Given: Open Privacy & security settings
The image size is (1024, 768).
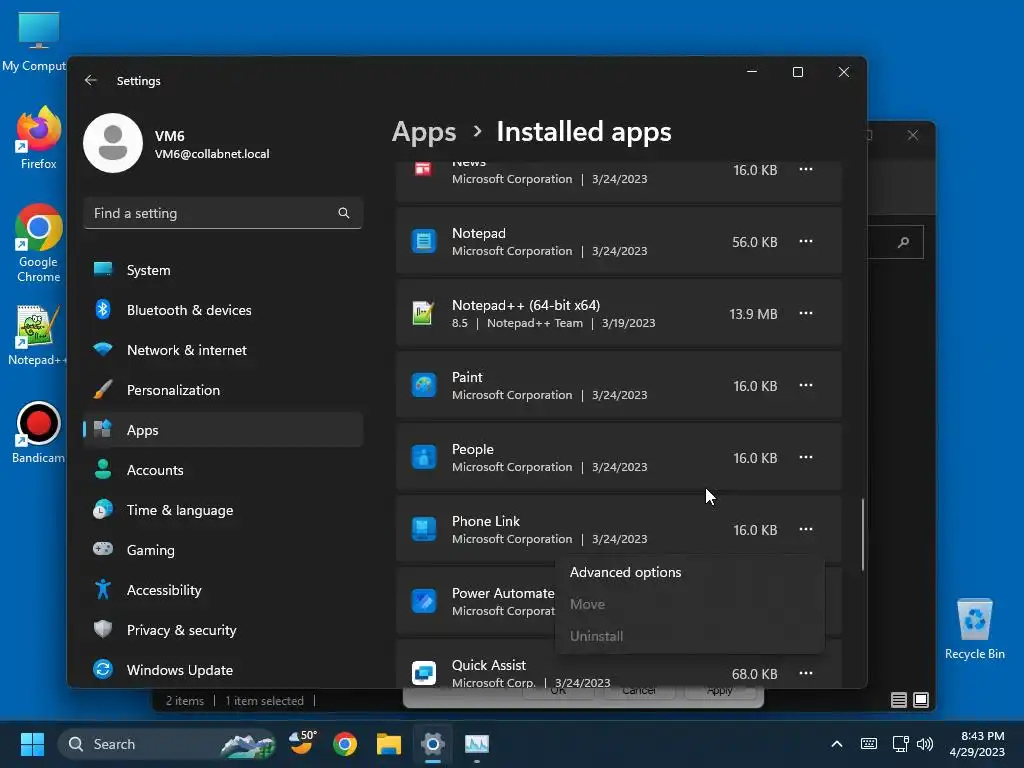Looking at the screenshot, I should [x=223, y=630].
